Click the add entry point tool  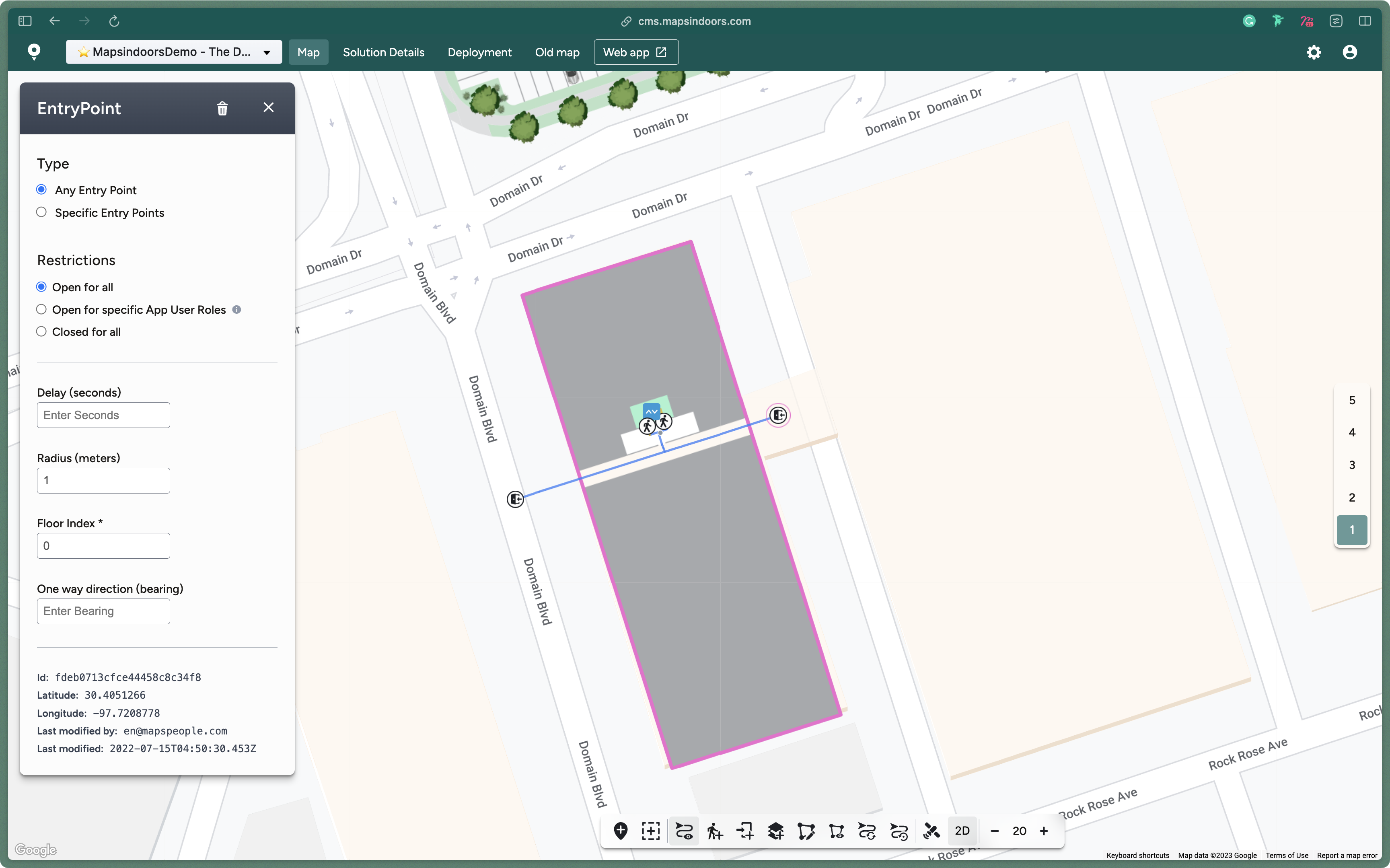(745, 831)
